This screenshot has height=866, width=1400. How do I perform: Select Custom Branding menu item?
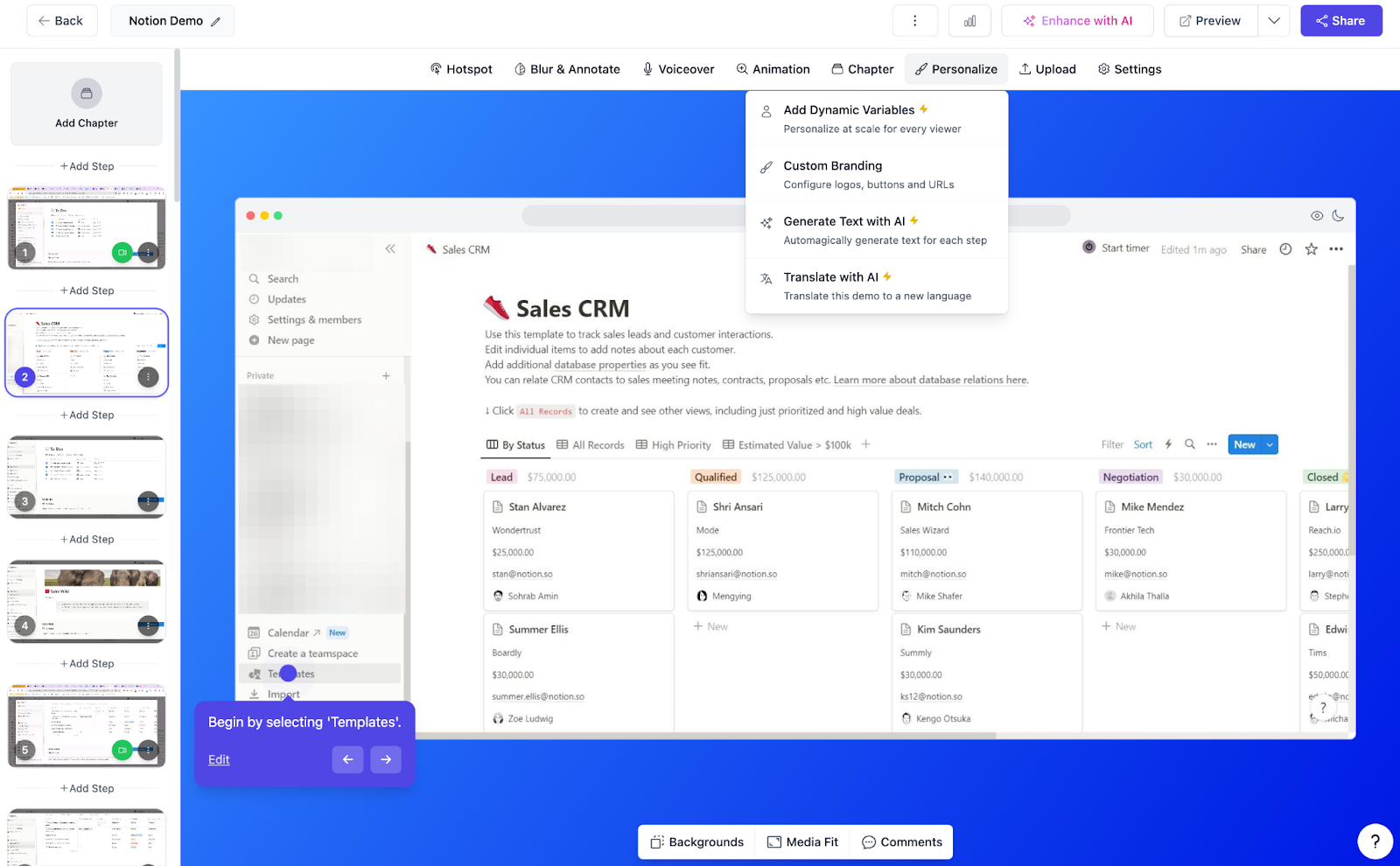[877, 175]
